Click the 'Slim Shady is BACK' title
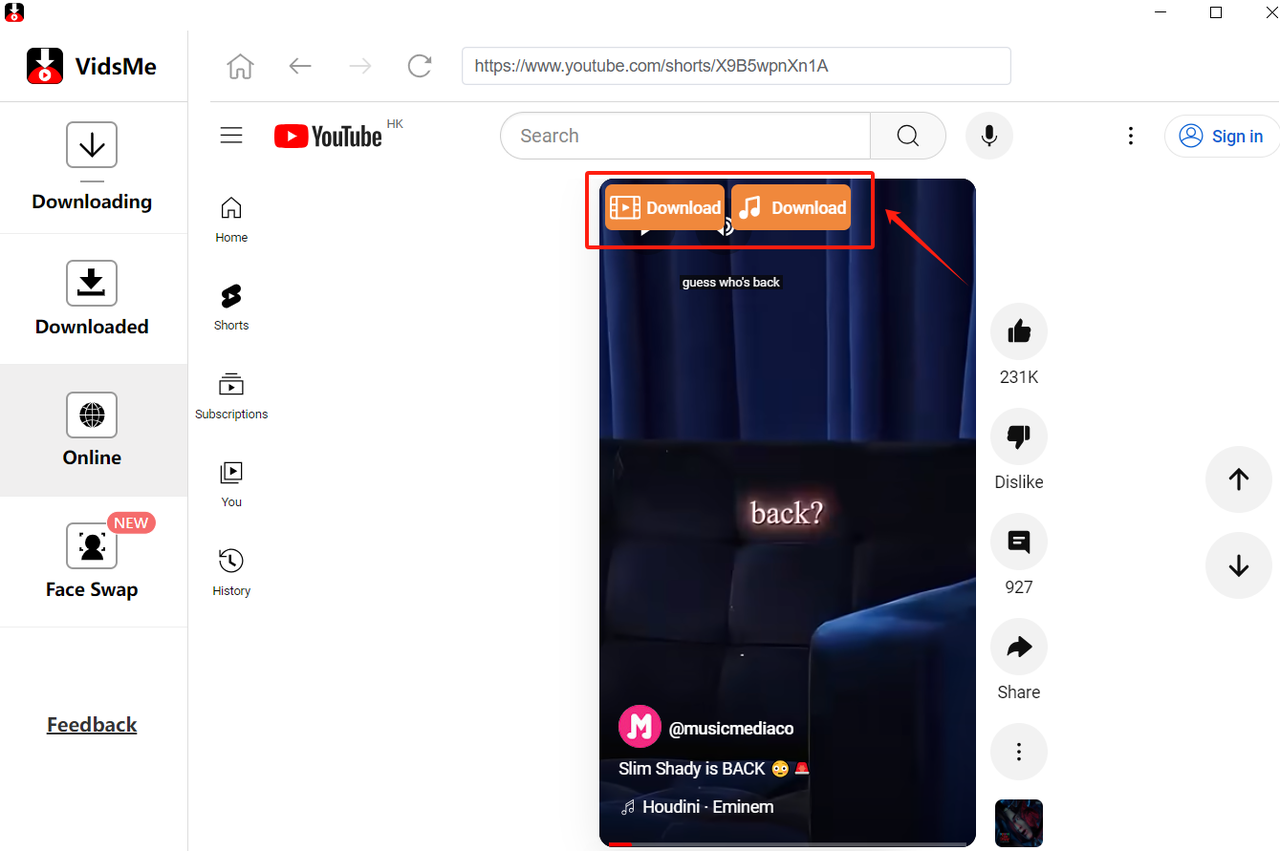1280x851 pixels. 714,768
